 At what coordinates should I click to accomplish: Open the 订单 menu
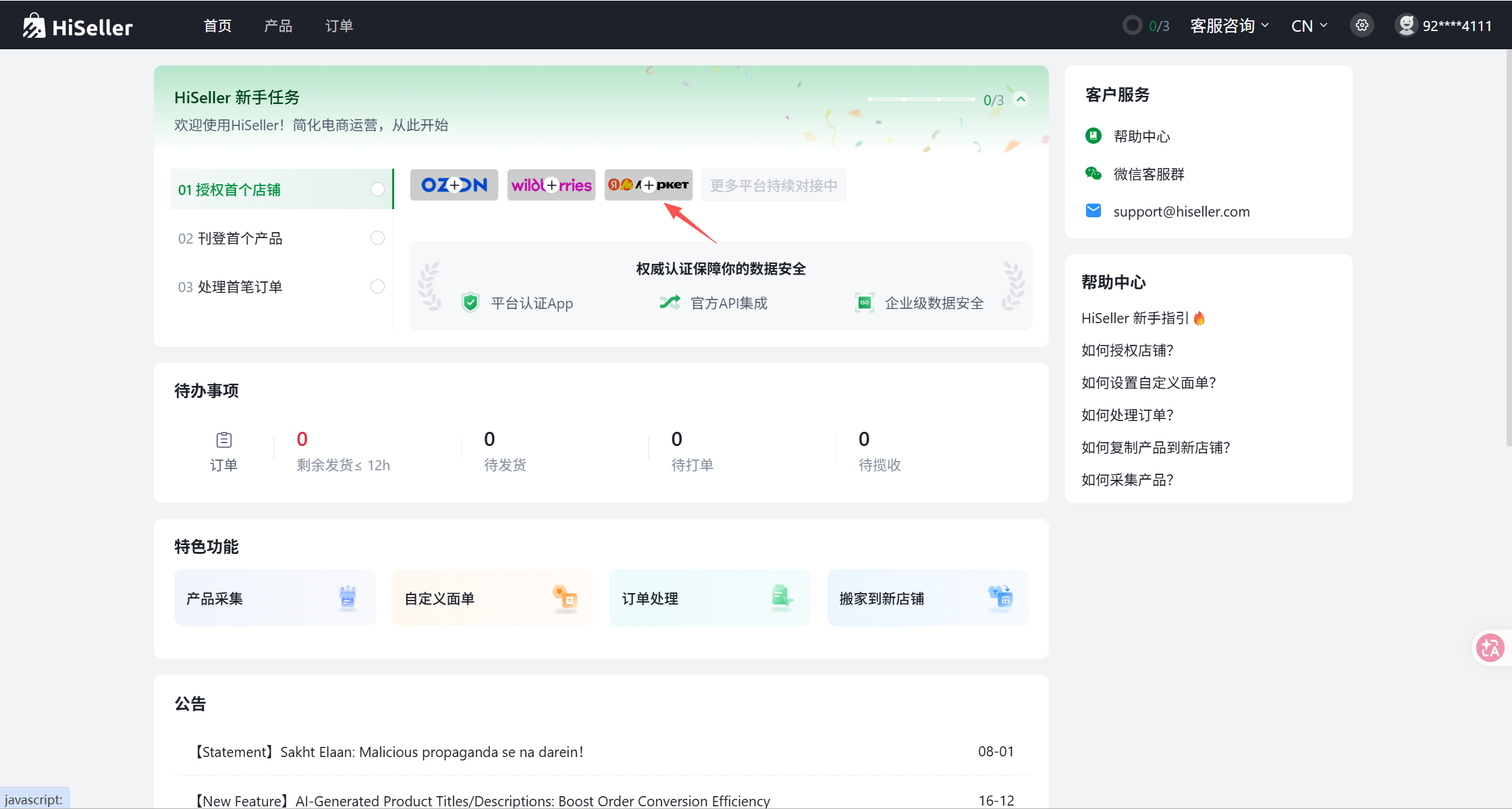339,26
